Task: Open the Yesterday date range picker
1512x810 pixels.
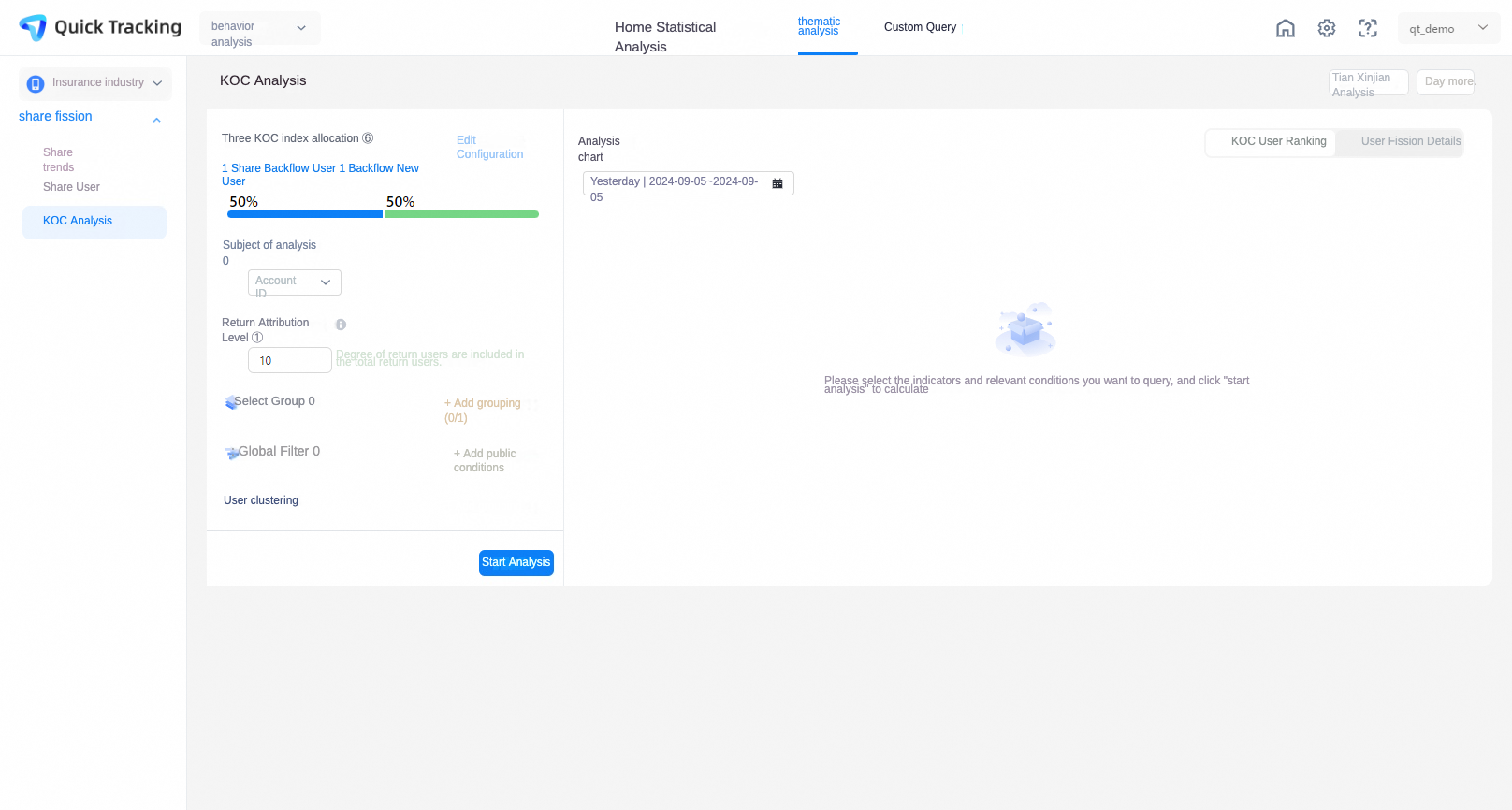Action: point(689,183)
